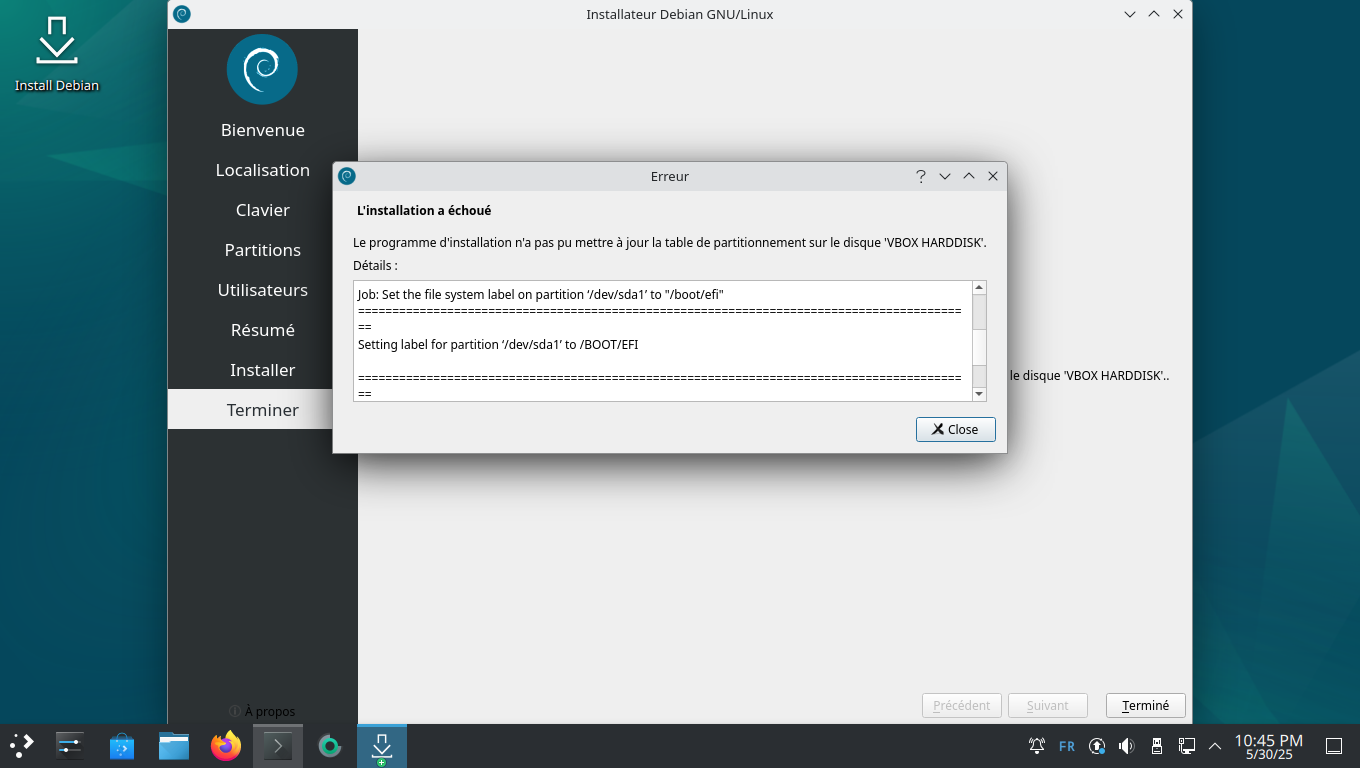Image resolution: width=1360 pixels, height=768 pixels.
Task: Select Résumé step in sidebar
Action: (x=263, y=330)
